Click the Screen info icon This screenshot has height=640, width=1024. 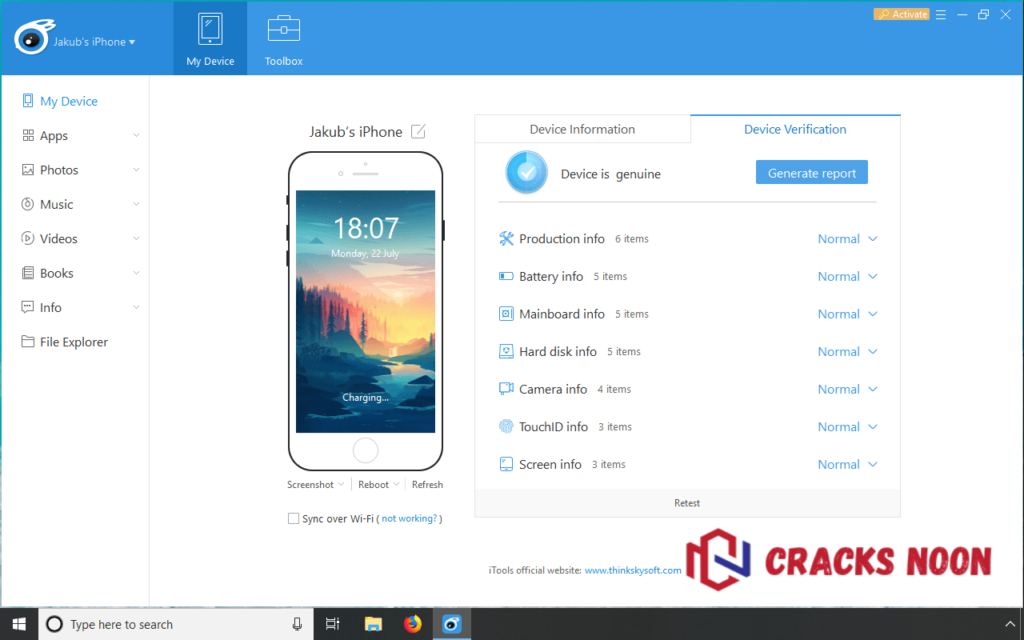pyautogui.click(x=506, y=464)
